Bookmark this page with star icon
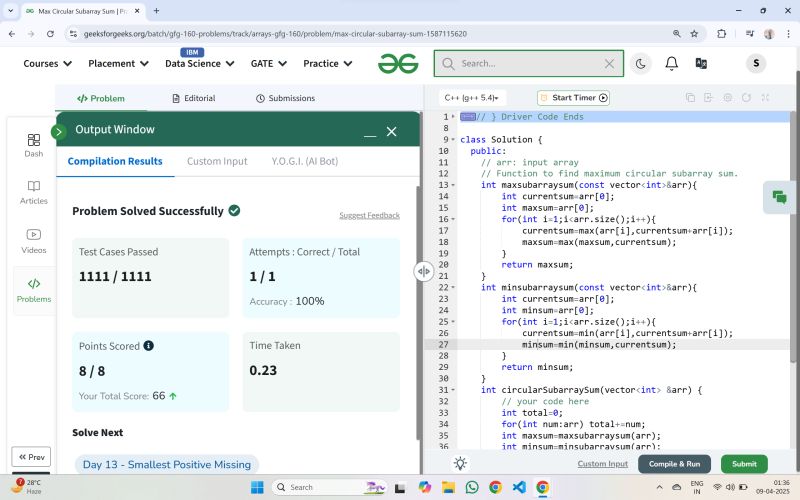This screenshot has height=500, width=800. 694,34
